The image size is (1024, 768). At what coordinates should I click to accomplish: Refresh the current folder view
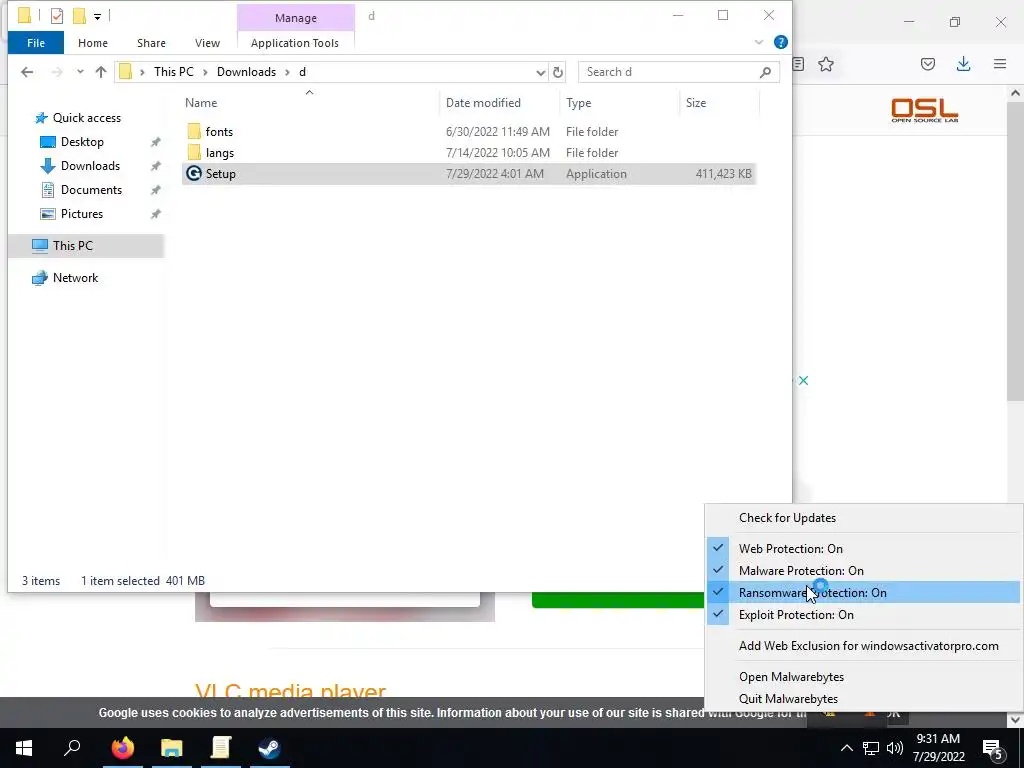coord(558,72)
